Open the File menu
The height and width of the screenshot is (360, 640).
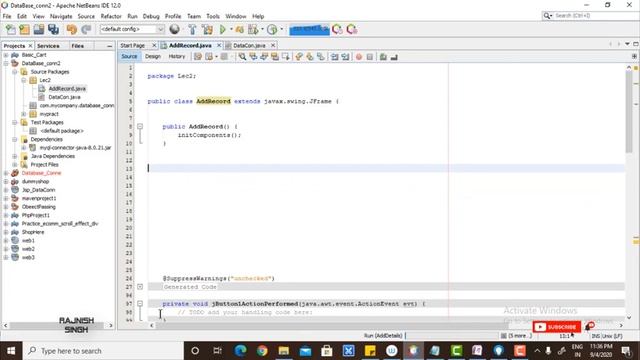tap(7, 16)
